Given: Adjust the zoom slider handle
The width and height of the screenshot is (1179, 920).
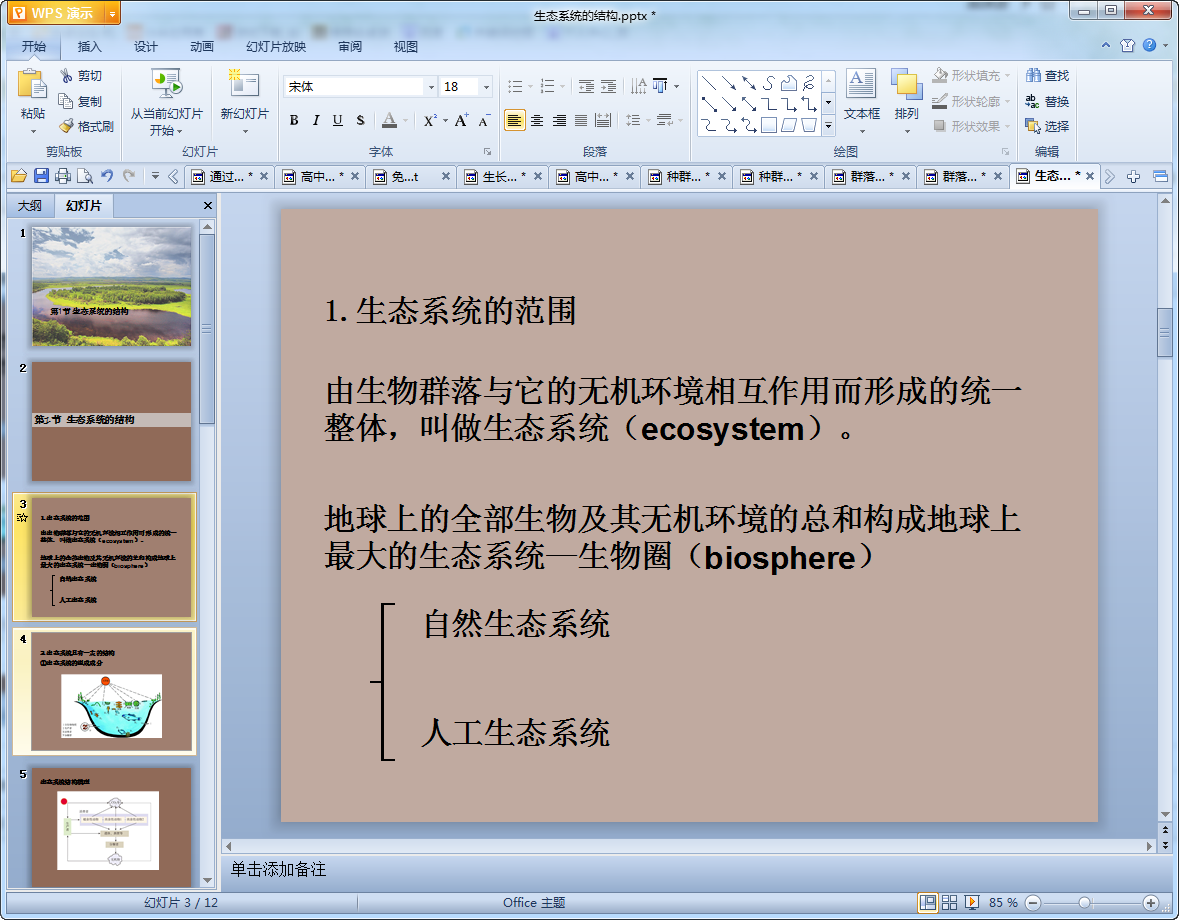Looking at the screenshot, I should [1084, 903].
